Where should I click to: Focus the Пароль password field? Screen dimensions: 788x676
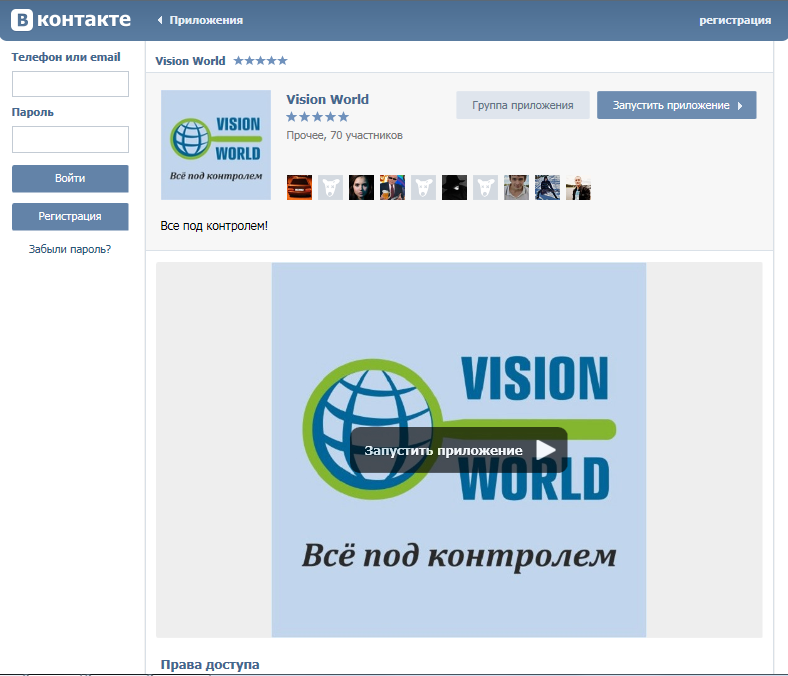pos(70,139)
